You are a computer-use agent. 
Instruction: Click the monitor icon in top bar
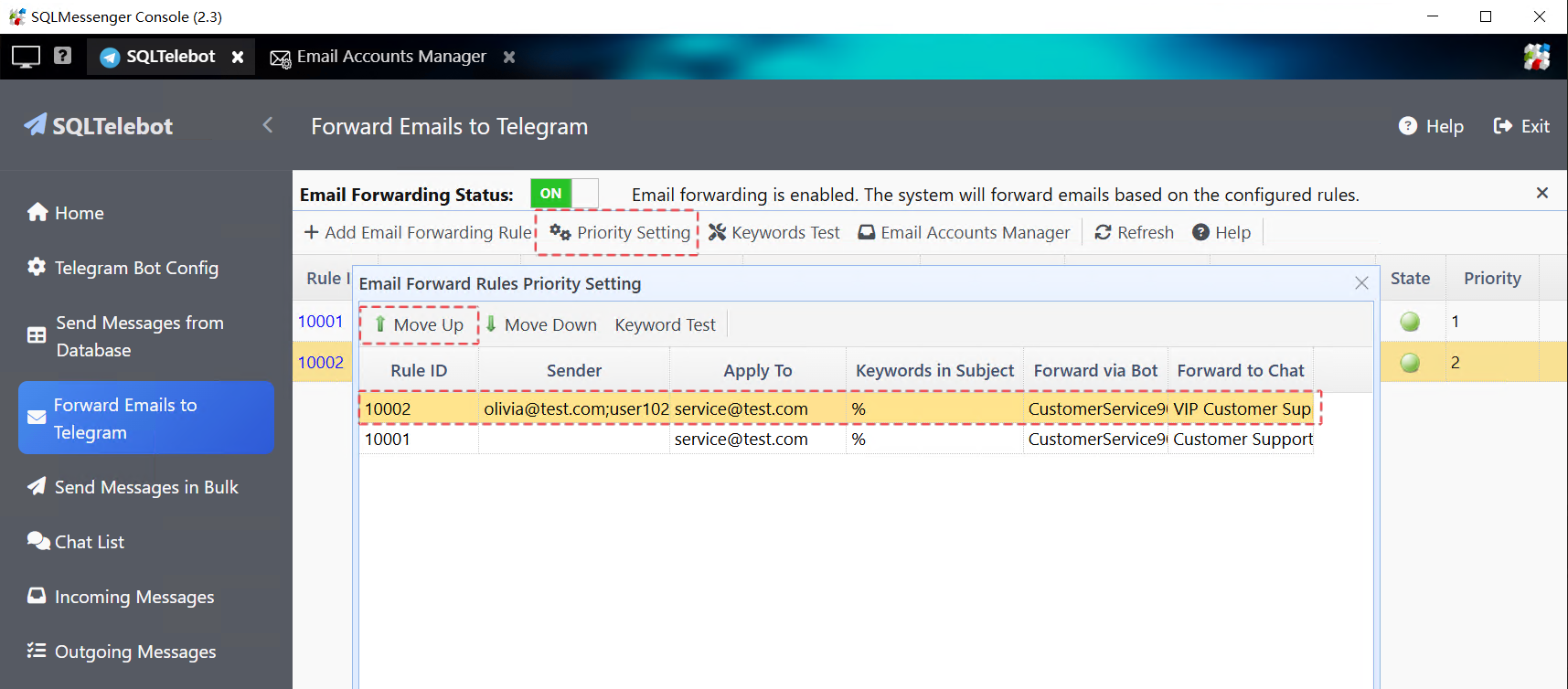[x=26, y=57]
